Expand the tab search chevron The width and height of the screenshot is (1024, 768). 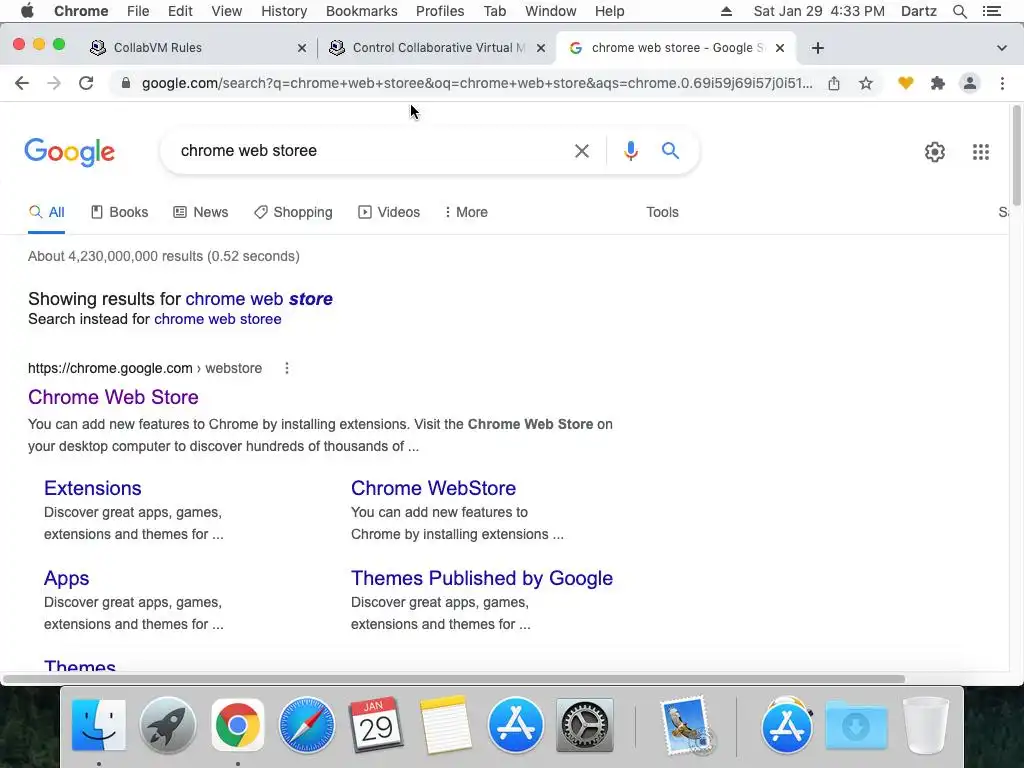coord(1001,48)
